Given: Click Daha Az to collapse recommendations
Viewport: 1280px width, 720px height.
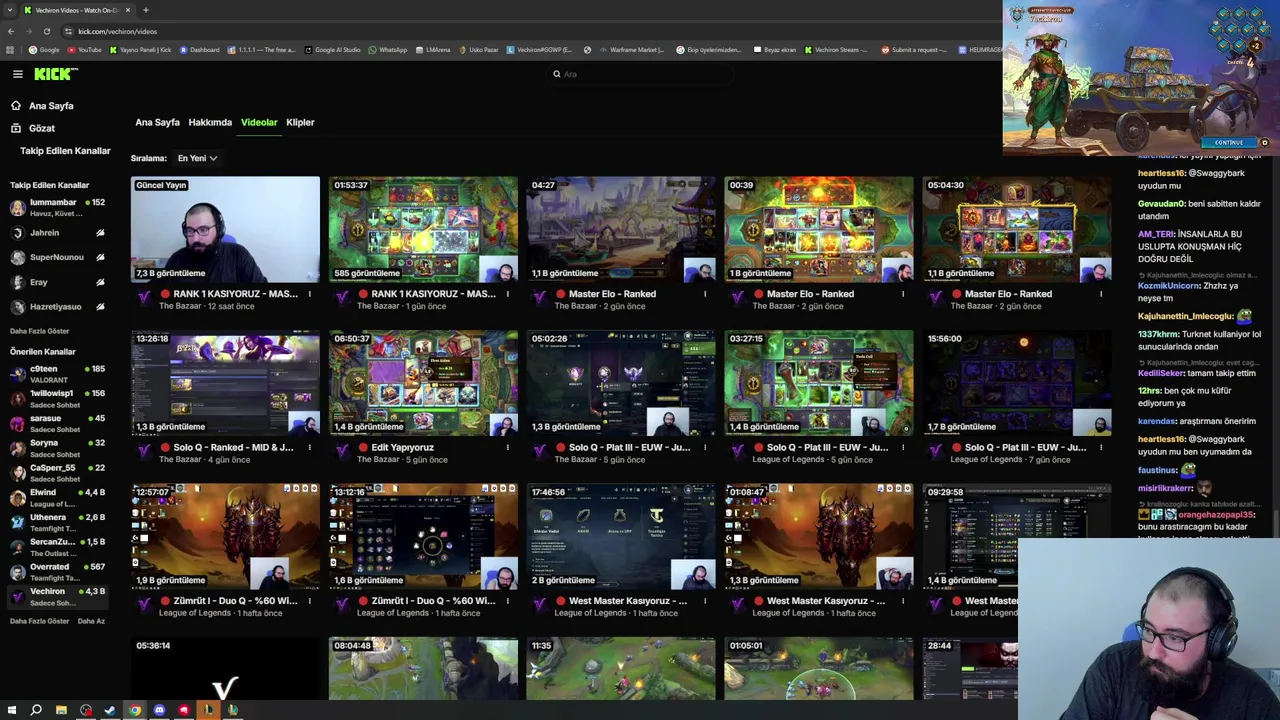Looking at the screenshot, I should click(x=91, y=621).
